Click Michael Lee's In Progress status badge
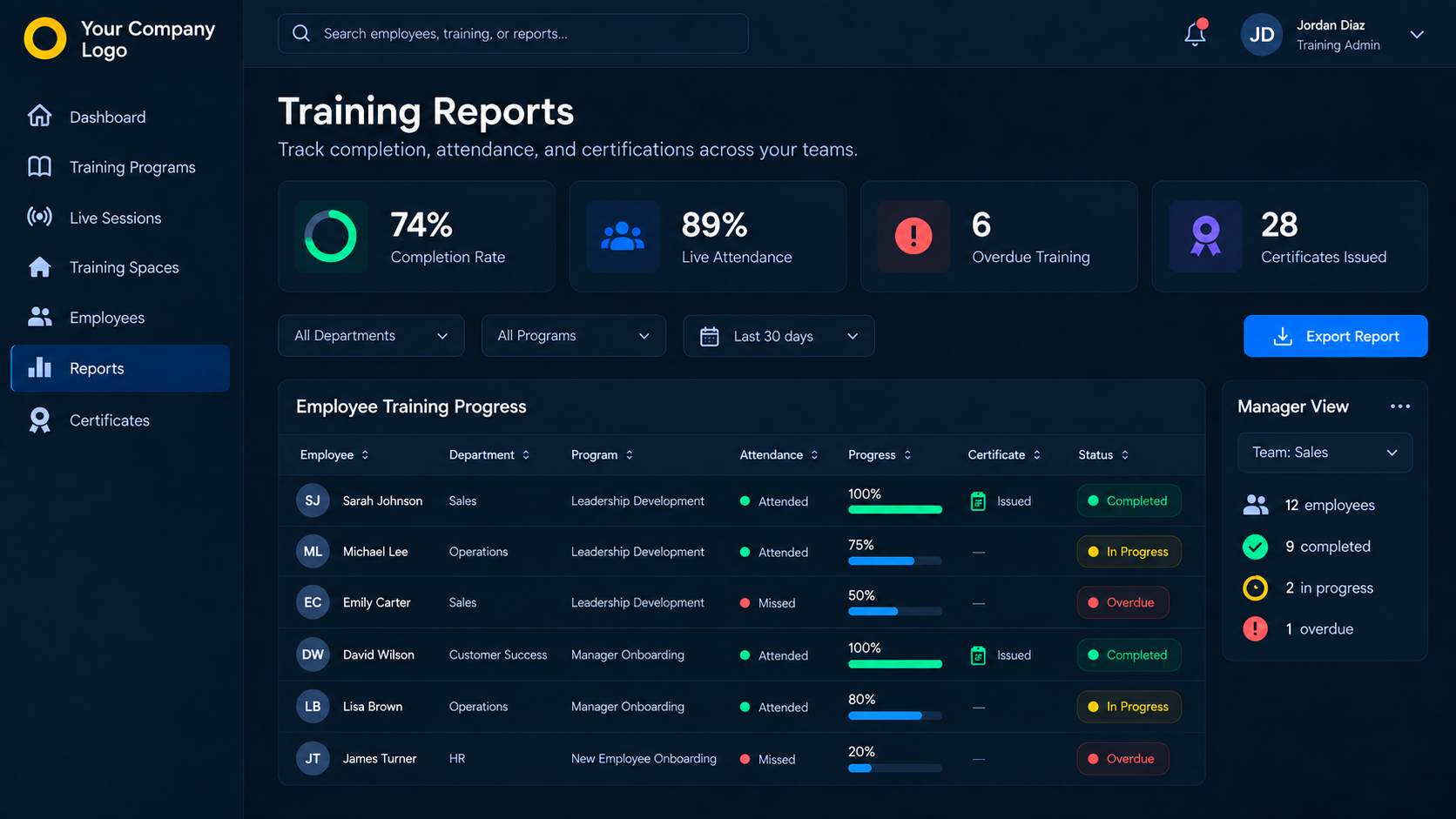 pos(1129,552)
